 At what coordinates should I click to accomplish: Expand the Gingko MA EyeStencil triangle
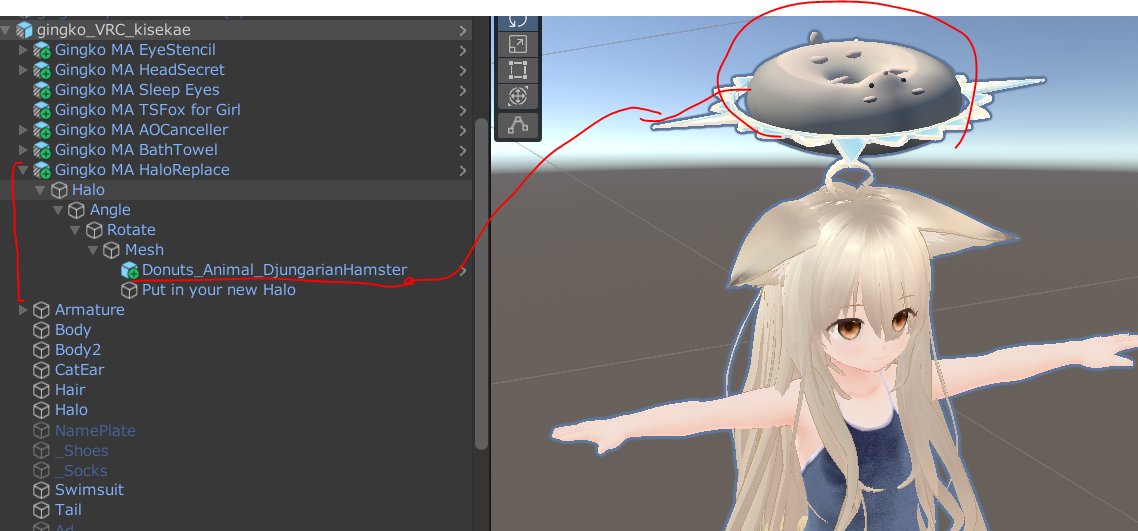(x=23, y=50)
